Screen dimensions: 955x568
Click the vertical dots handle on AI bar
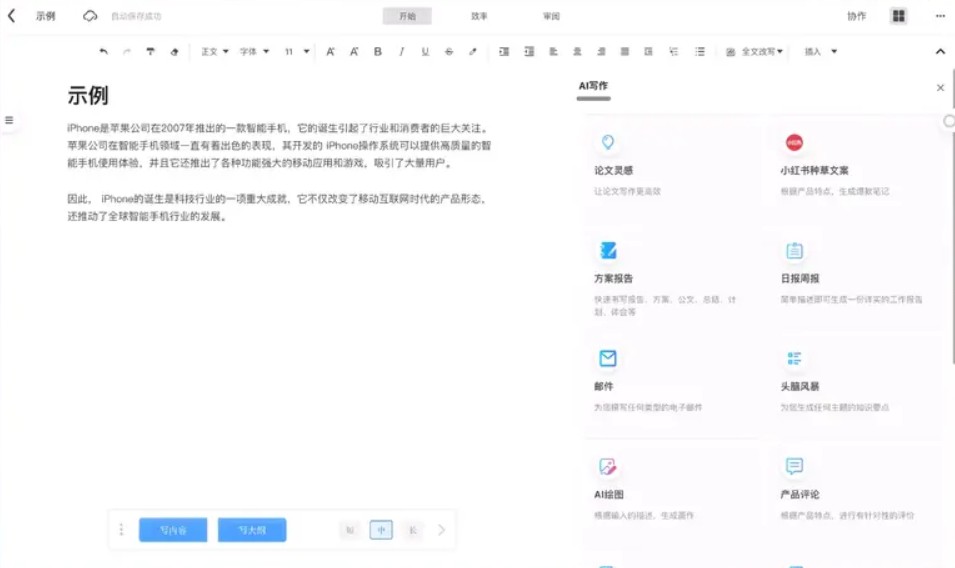click(121, 530)
